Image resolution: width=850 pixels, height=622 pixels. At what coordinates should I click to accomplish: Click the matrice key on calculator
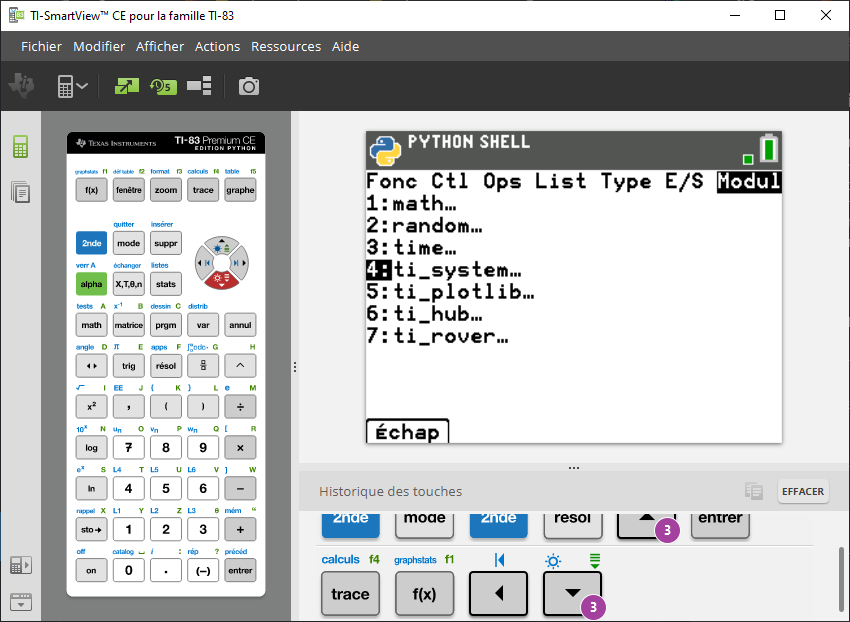coord(128,325)
